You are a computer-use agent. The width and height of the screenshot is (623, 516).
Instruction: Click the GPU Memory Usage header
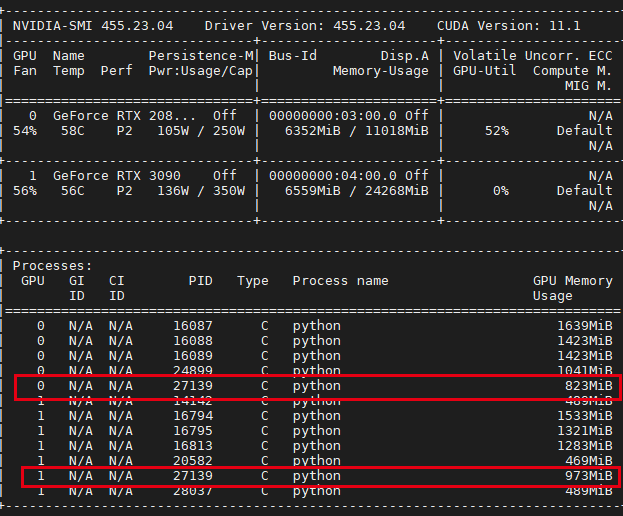[x=573, y=288]
